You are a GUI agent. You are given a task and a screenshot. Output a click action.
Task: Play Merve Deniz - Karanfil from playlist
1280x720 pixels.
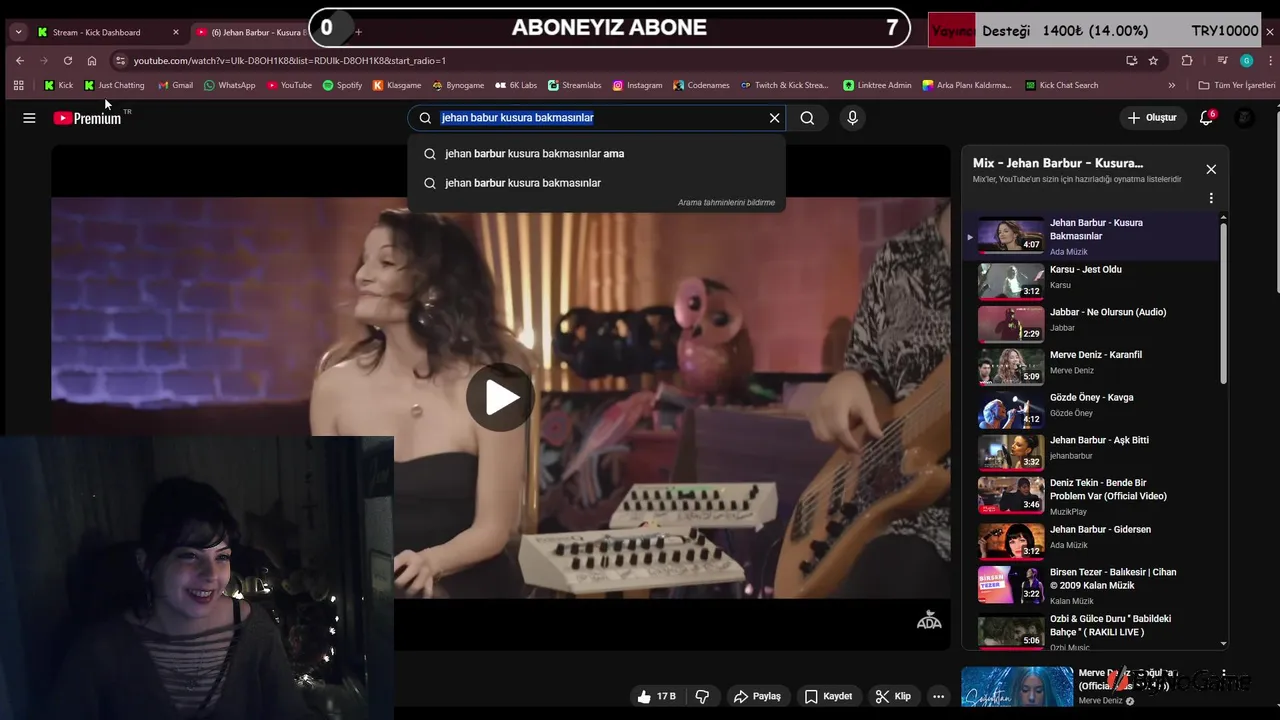point(1091,367)
